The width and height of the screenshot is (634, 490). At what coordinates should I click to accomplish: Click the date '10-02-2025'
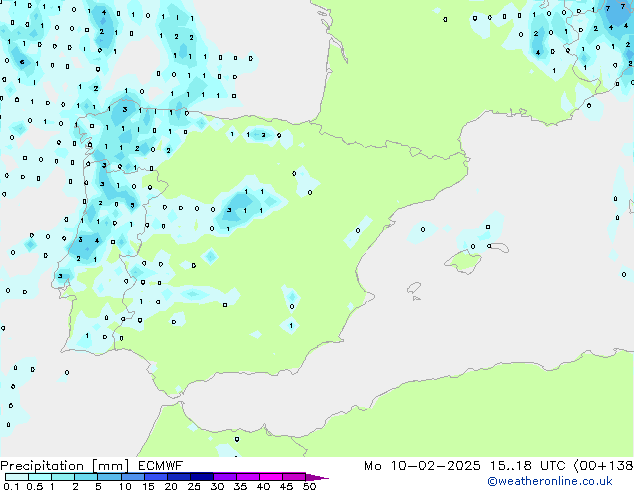[435, 466]
